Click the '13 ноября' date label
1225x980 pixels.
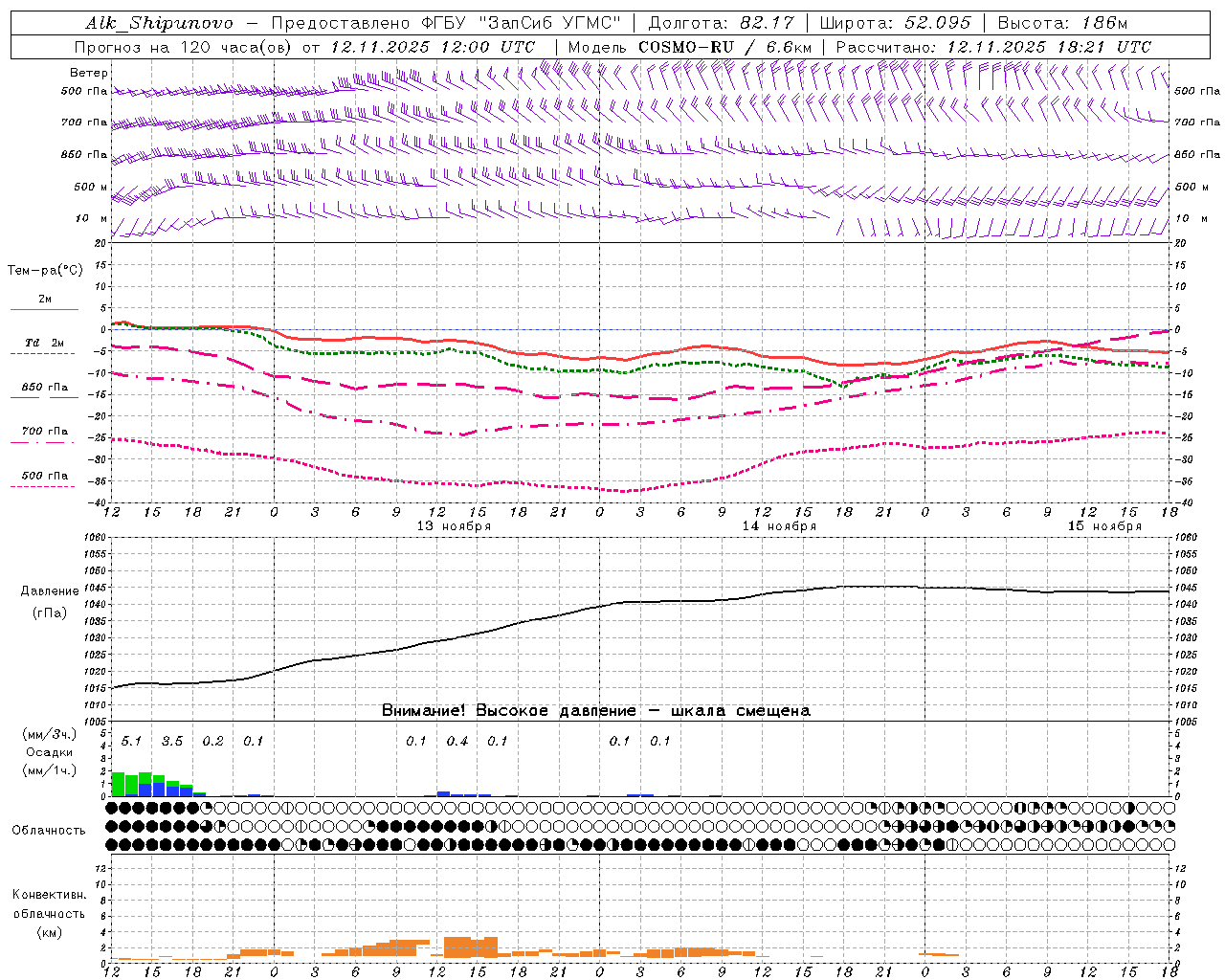coord(454,526)
